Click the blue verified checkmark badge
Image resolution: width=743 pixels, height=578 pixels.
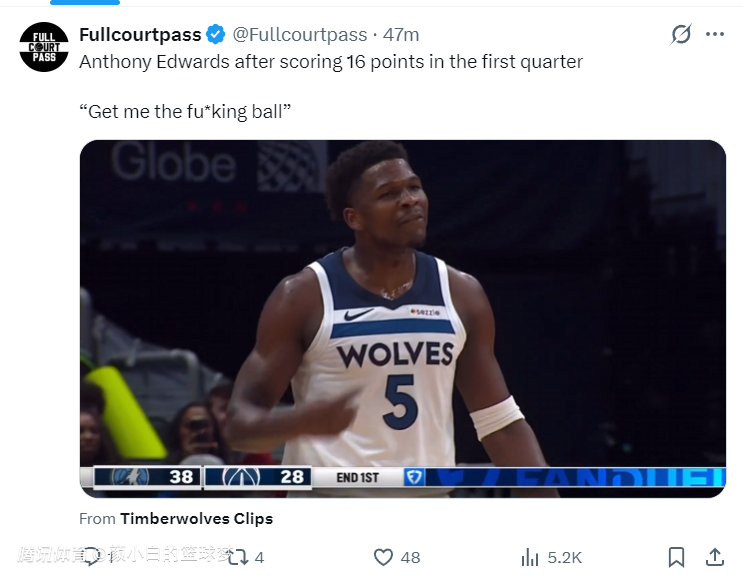(216, 35)
